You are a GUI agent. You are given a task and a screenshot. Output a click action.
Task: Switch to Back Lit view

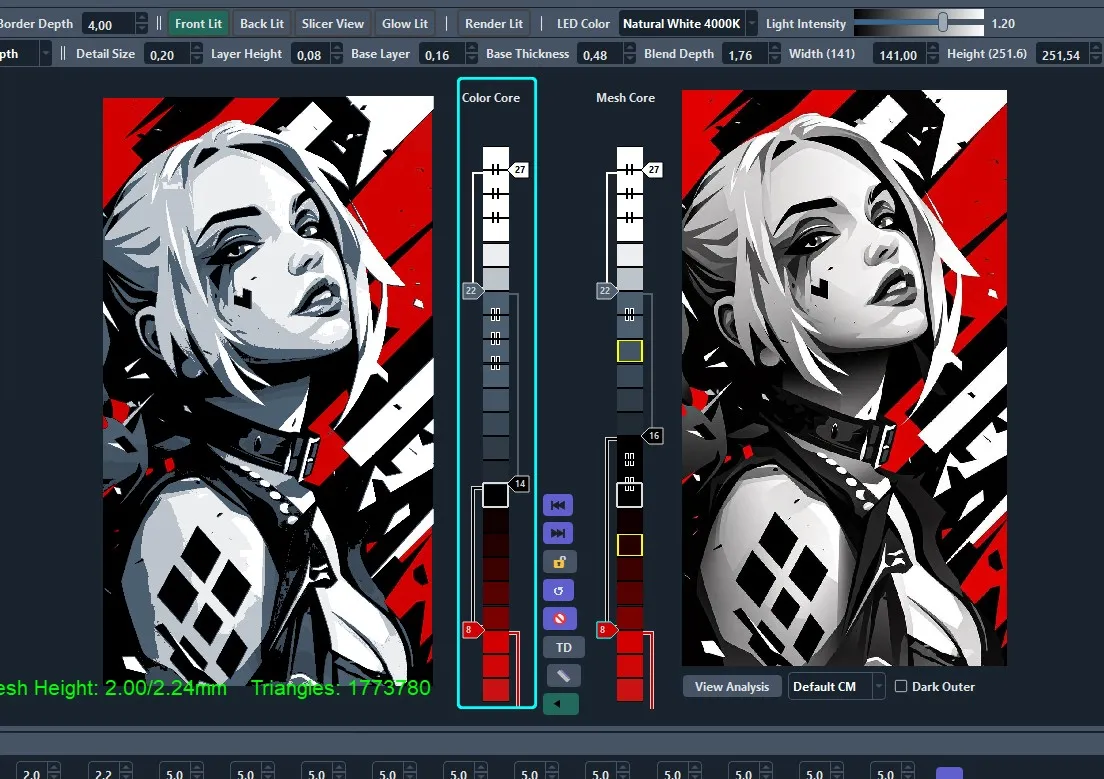click(262, 24)
